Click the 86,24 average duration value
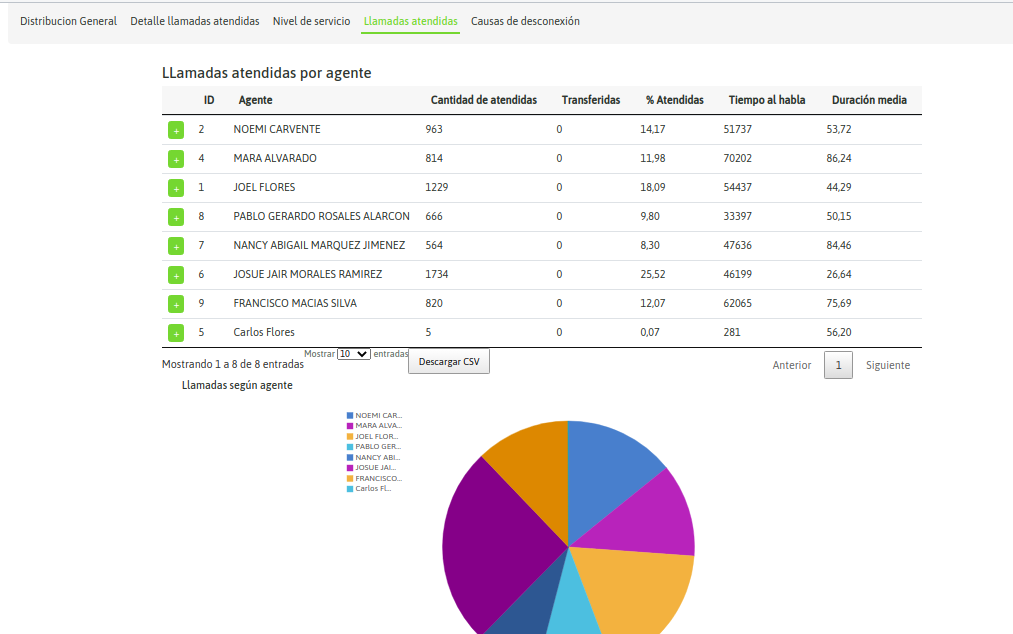The width and height of the screenshot is (1013, 634). point(839,158)
